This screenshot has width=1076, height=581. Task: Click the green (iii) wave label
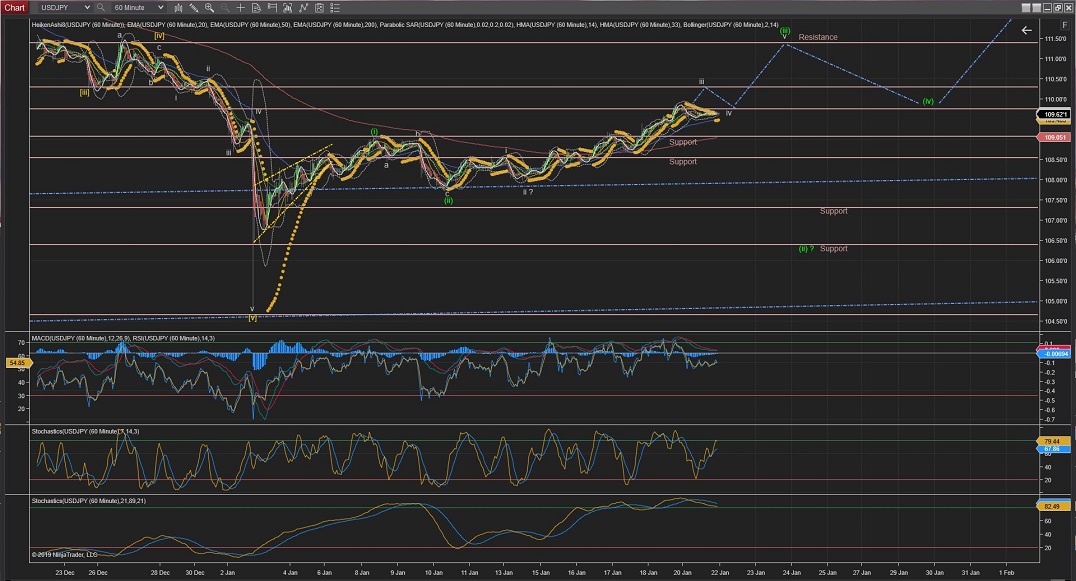click(x=784, y=31)
